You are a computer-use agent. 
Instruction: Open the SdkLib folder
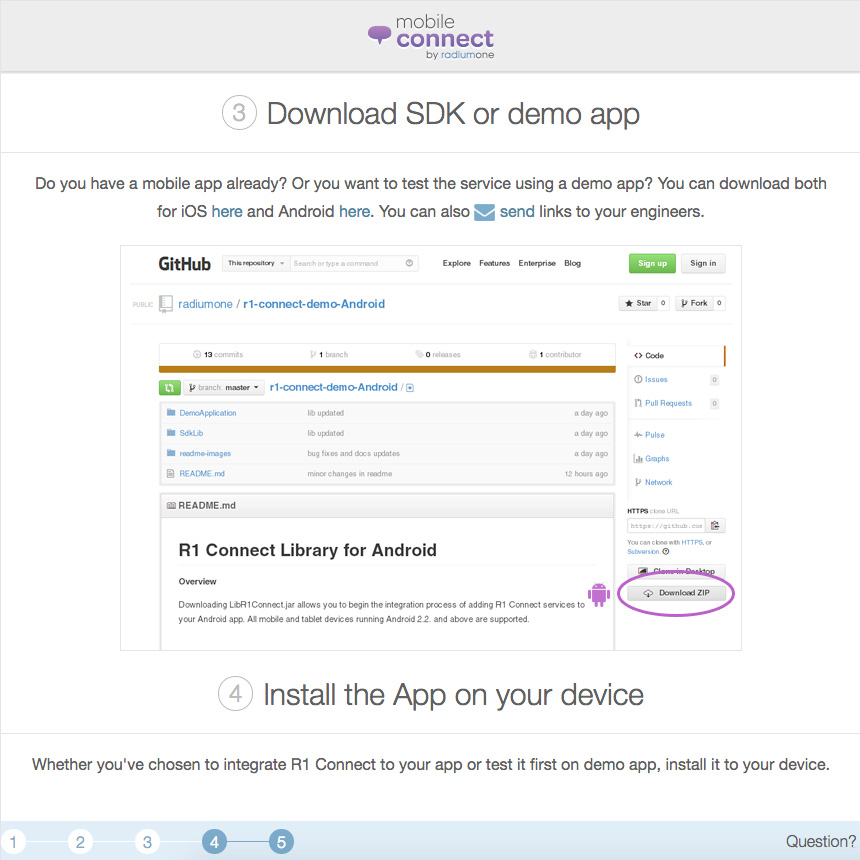(x=191, y=433)
